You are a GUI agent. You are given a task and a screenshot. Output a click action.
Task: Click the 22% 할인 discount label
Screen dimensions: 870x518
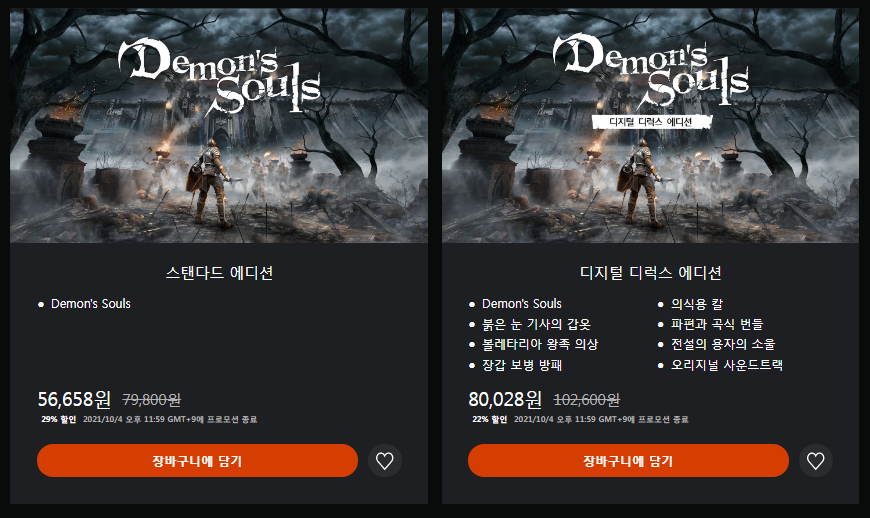coord(489,419)
